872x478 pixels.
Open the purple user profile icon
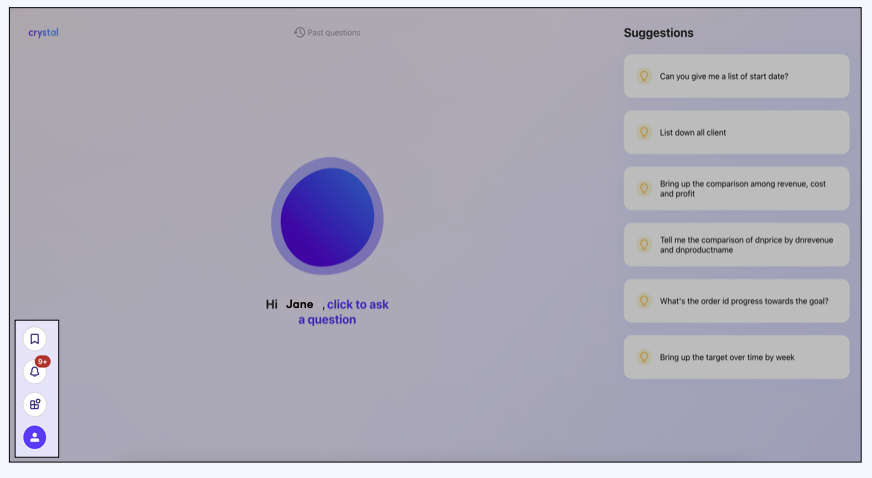tap(35, 437)
